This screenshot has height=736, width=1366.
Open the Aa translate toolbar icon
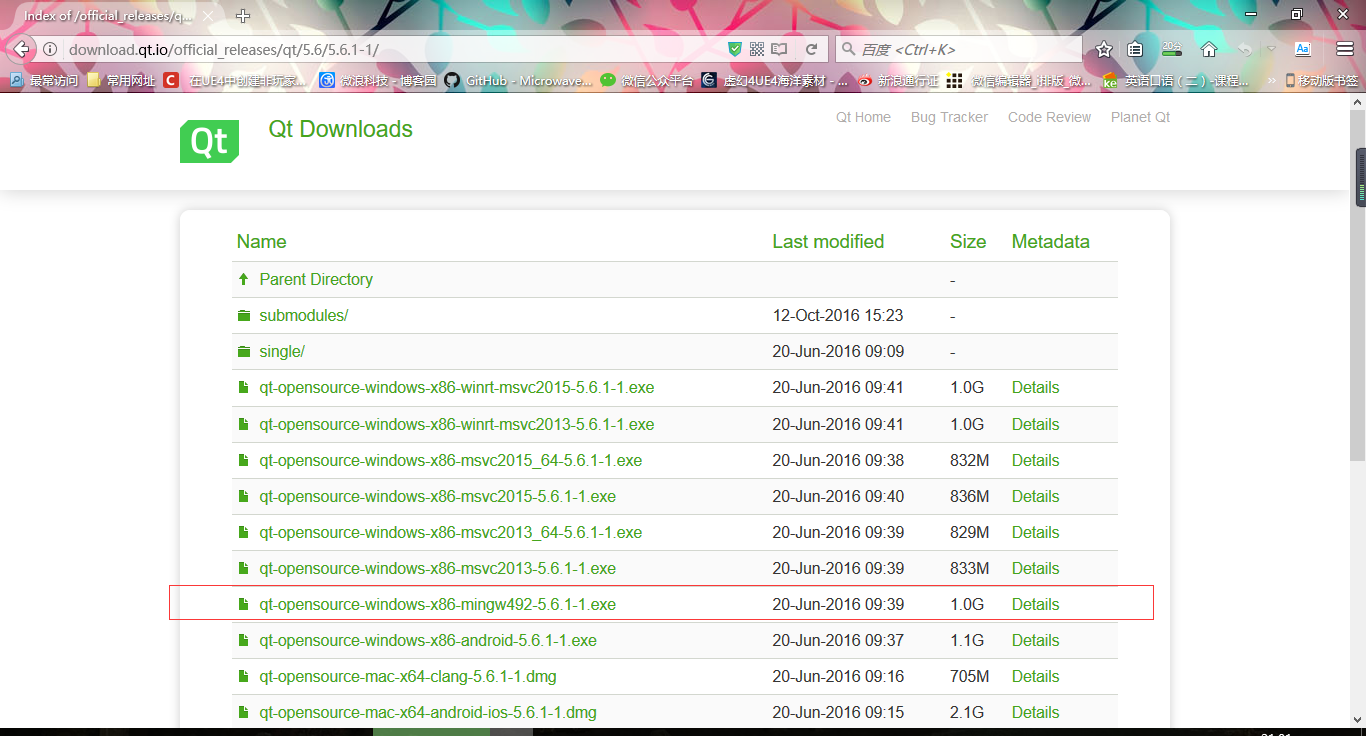(1303, 49)
